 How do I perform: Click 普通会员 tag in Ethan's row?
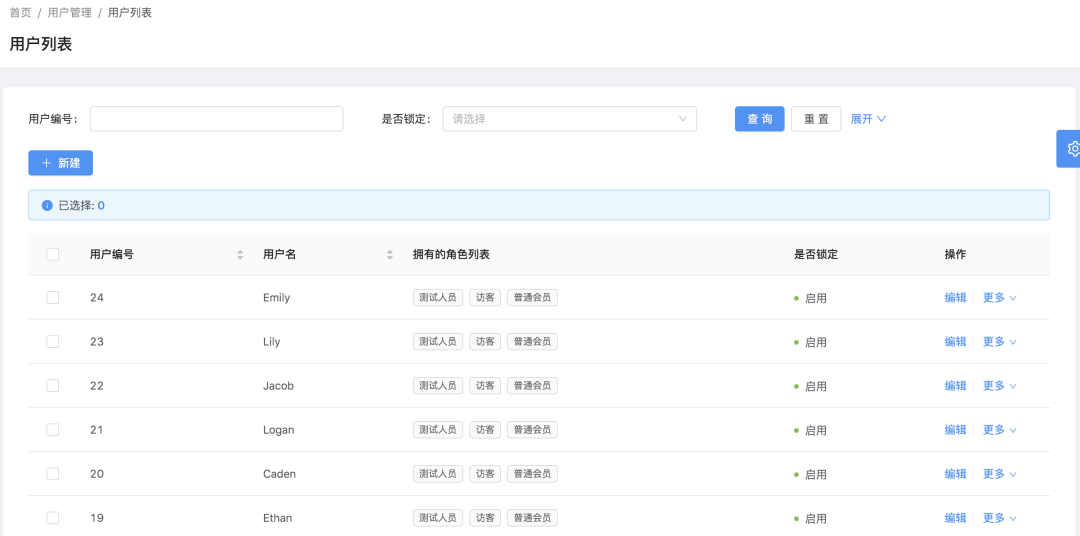(x=532, y=518)
